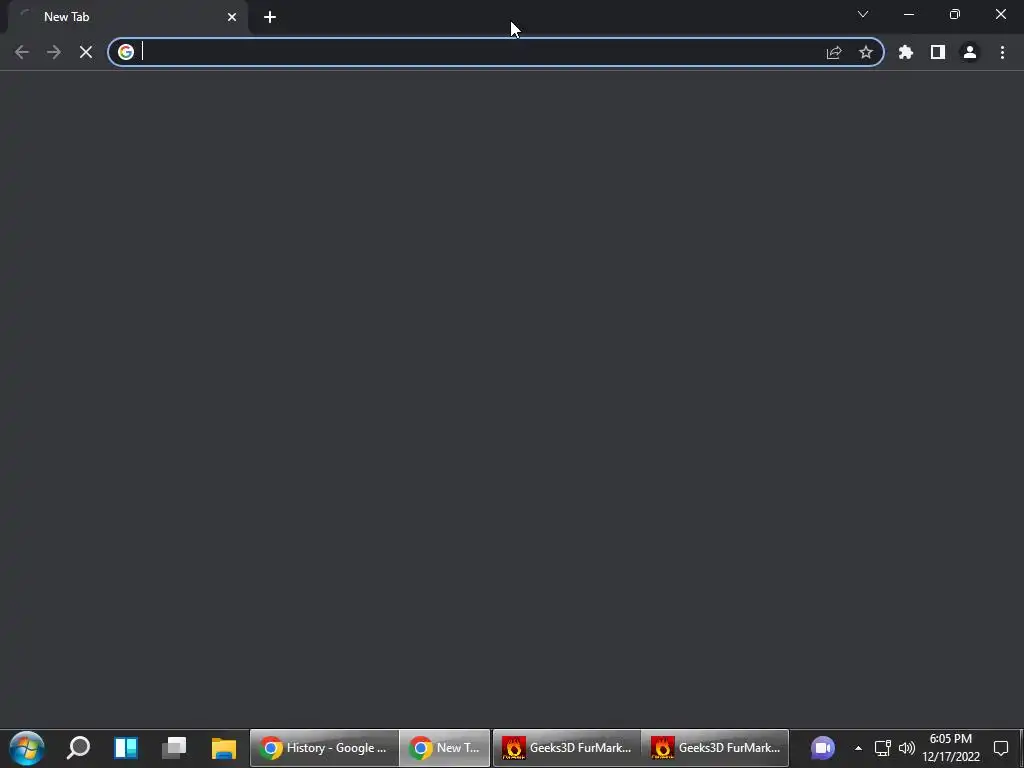The height and width of the screenshot is (768, 1024).
Task: Switch to History - Google Chrome window
Action: point(324,748)
